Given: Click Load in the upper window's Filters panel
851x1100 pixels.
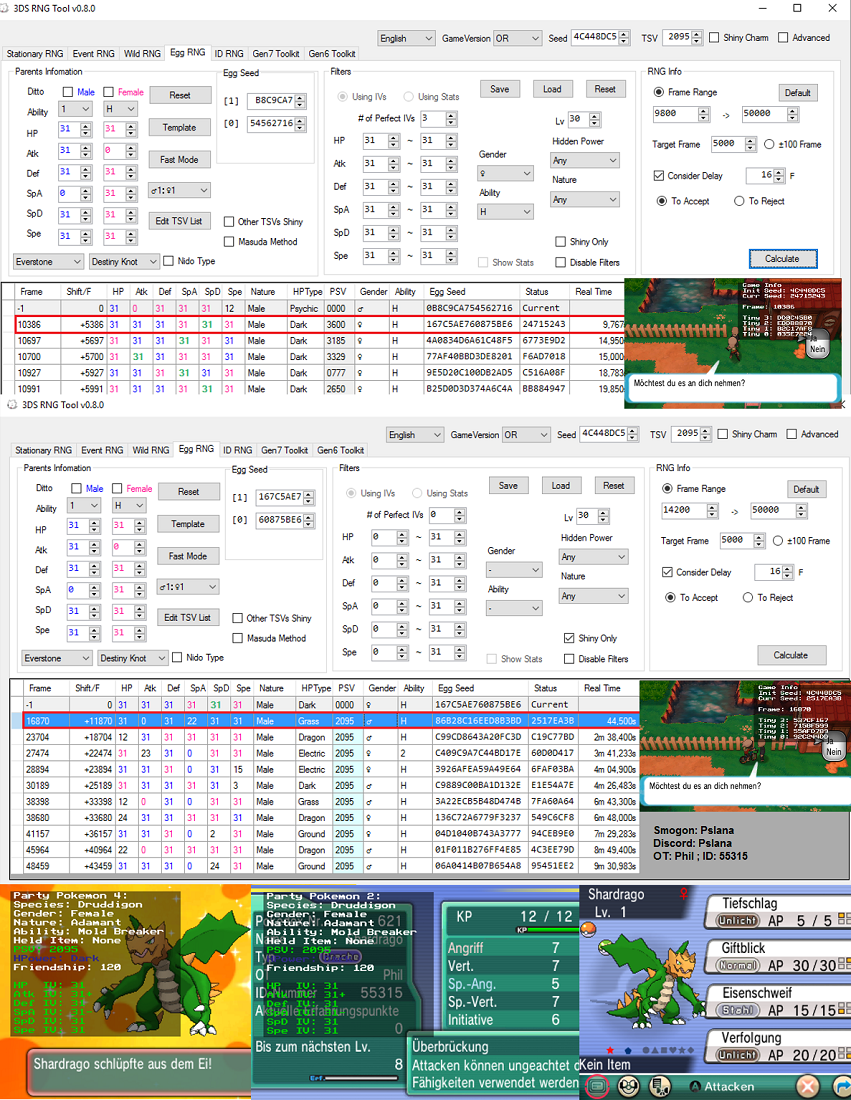Looking at the screenshot, I should (x=552, y=89).
